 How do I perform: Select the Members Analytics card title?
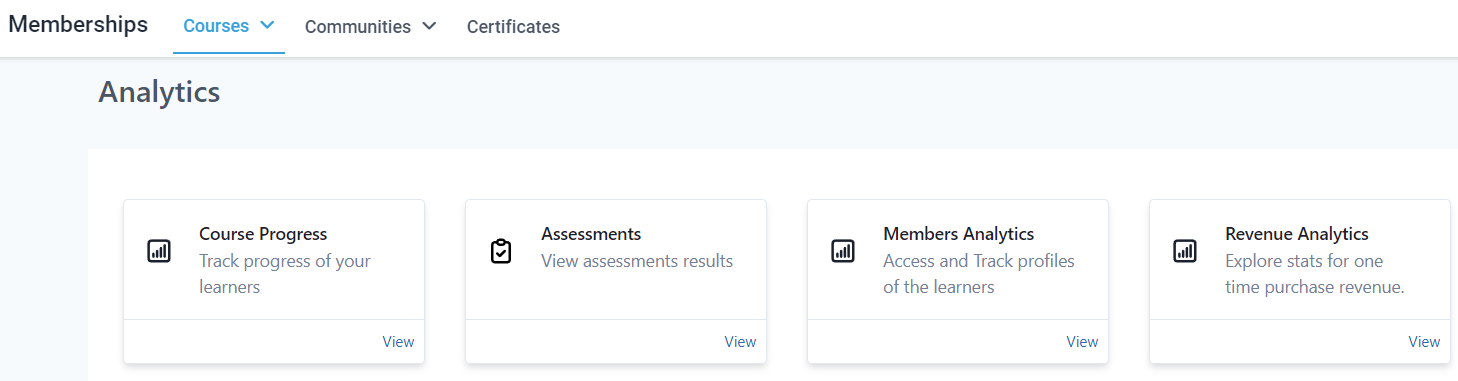coord(959,234)
